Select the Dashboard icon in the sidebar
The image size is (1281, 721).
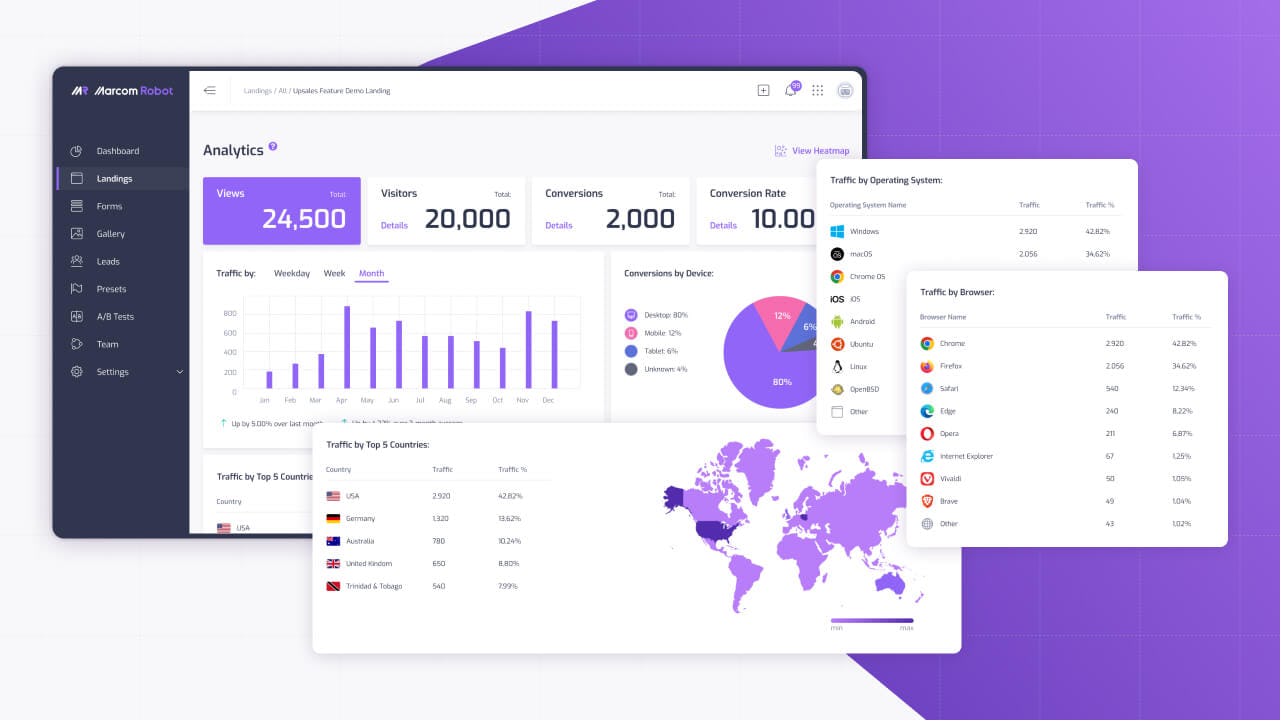[76, 151]
